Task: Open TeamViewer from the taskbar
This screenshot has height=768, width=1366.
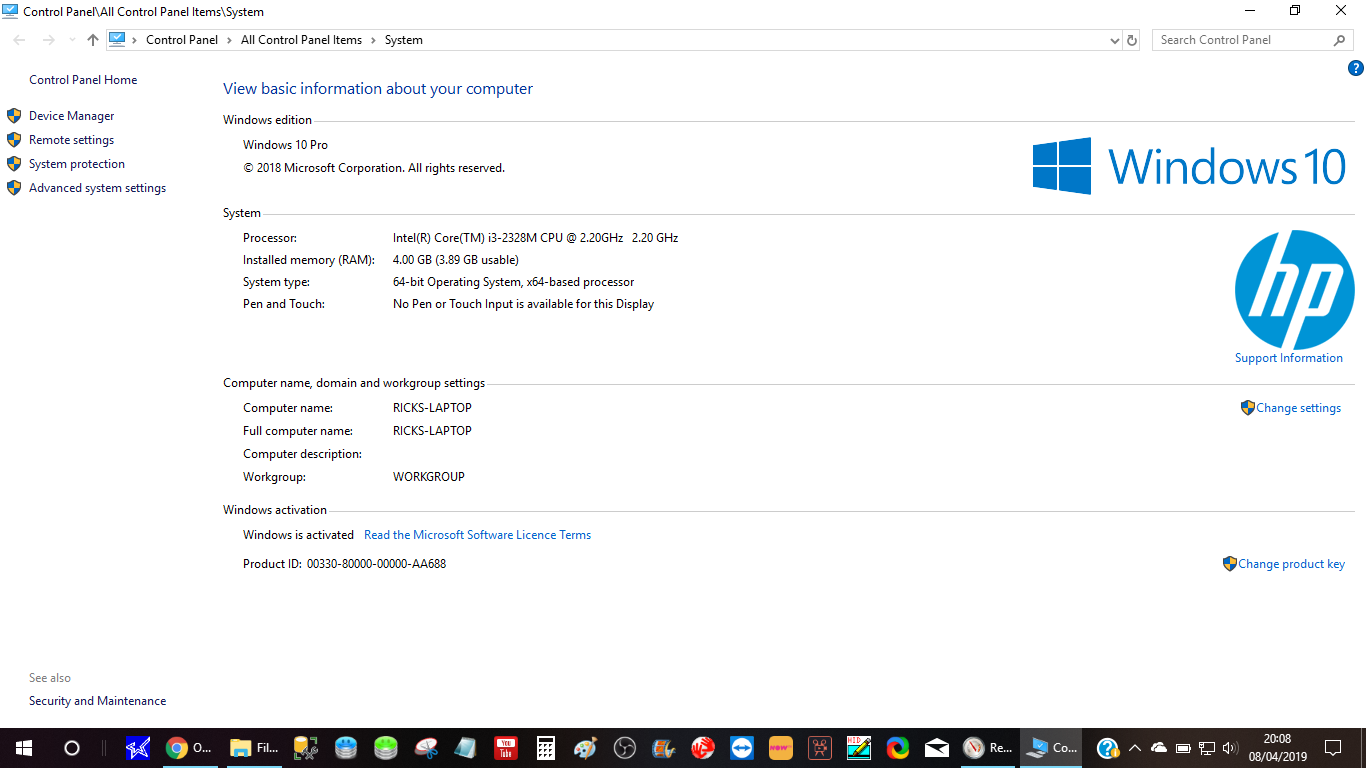Action: pos(742,748)
